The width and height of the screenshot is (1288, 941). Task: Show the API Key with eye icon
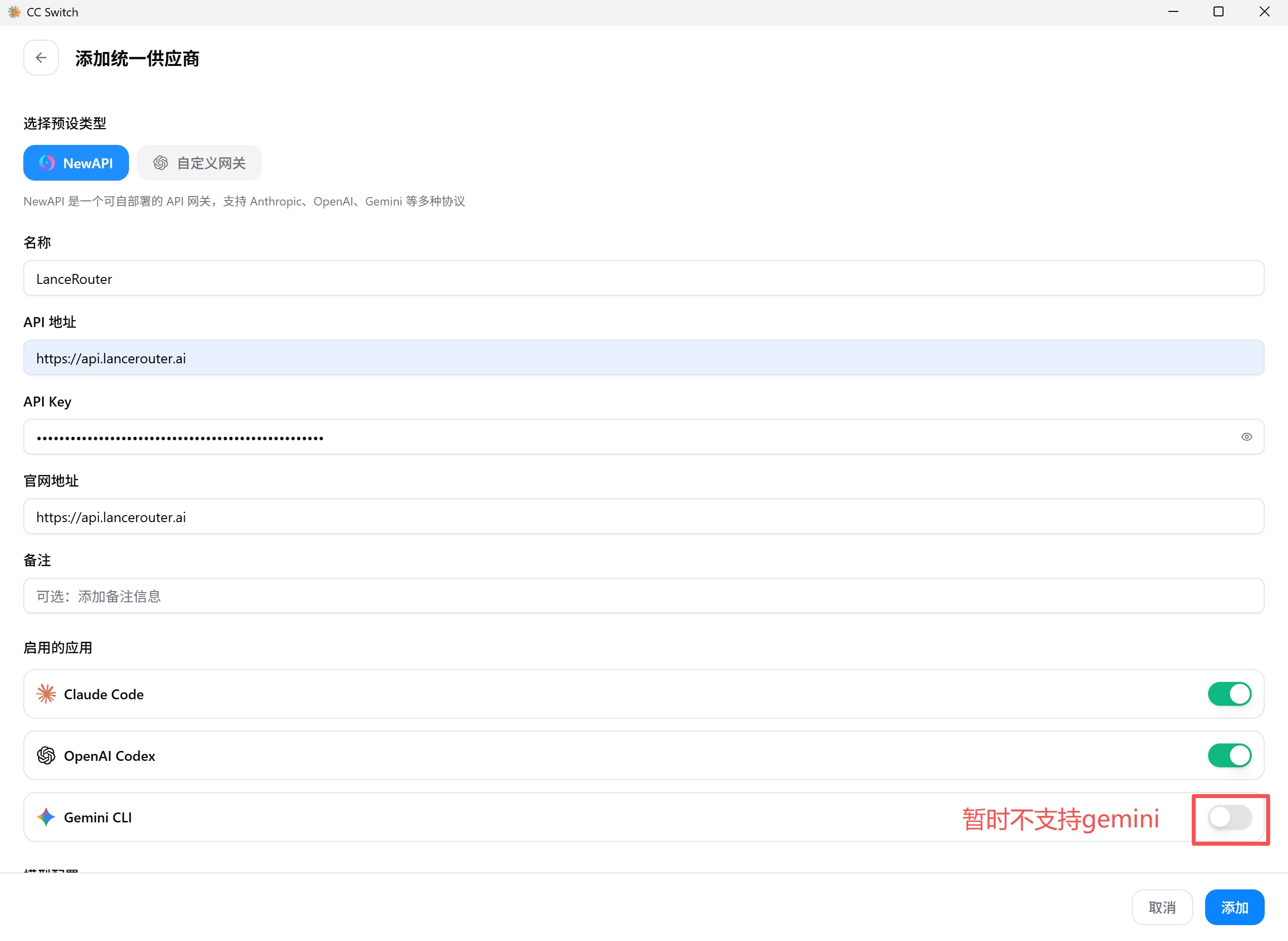coord(1246,437)
